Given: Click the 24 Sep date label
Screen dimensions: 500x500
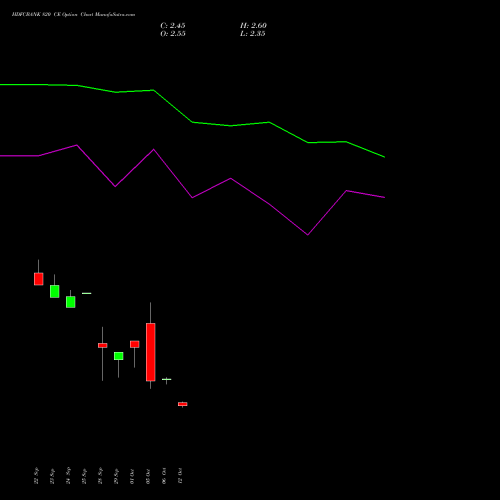Looking at the screenshot, I should (x=68, y=476).
